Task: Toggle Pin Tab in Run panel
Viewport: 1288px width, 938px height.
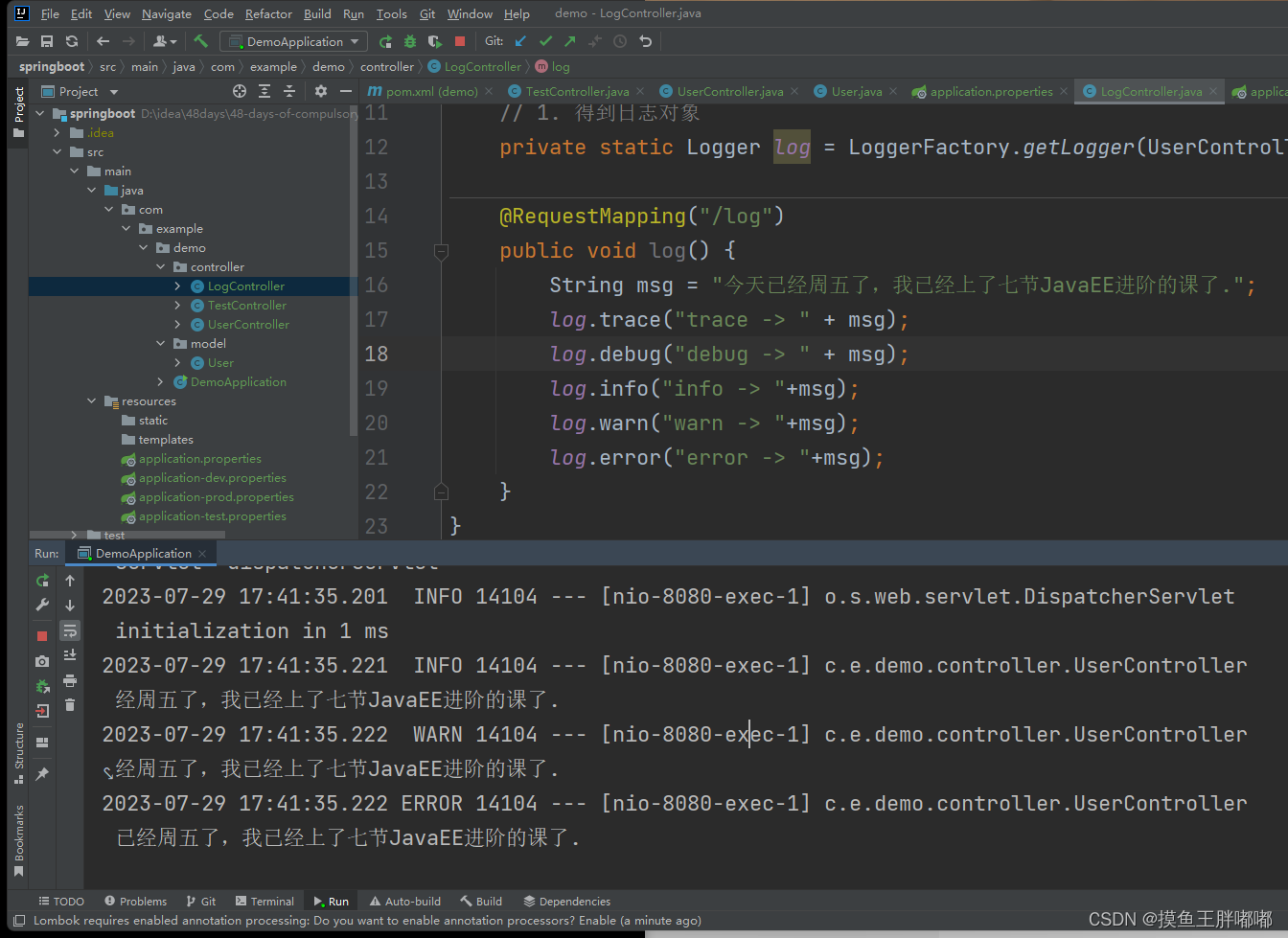Action: (x=42, y=774)
